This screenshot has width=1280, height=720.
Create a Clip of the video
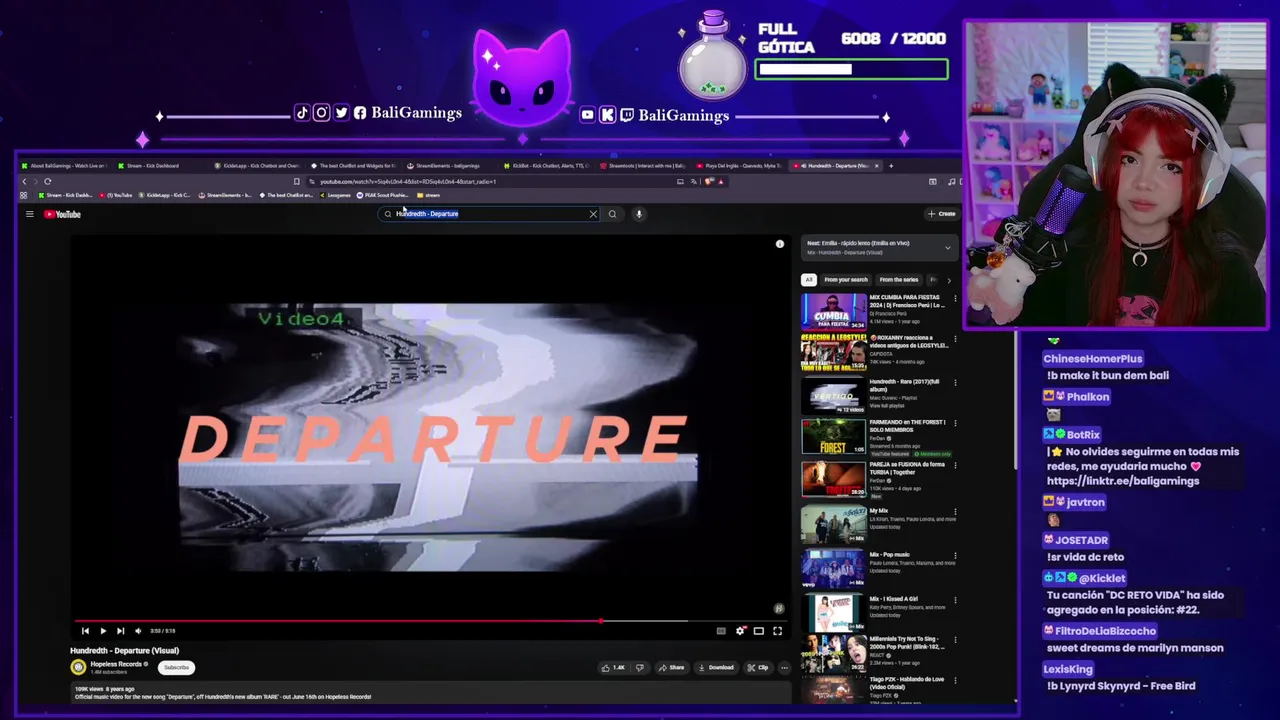point(758,667)
